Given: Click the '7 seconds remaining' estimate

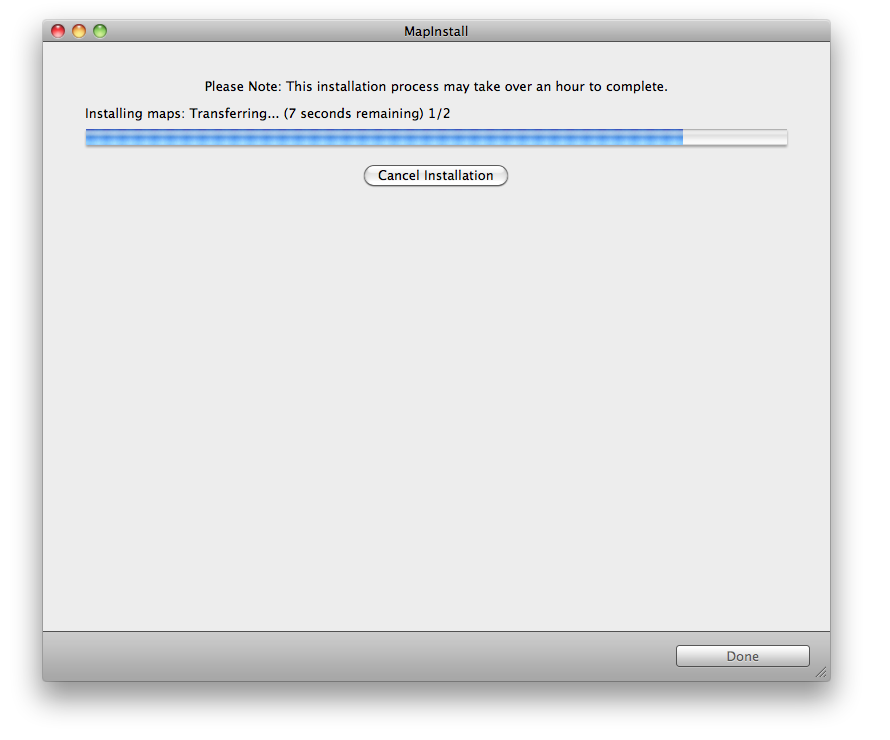Looking at the screenshot, I should 352,114.
